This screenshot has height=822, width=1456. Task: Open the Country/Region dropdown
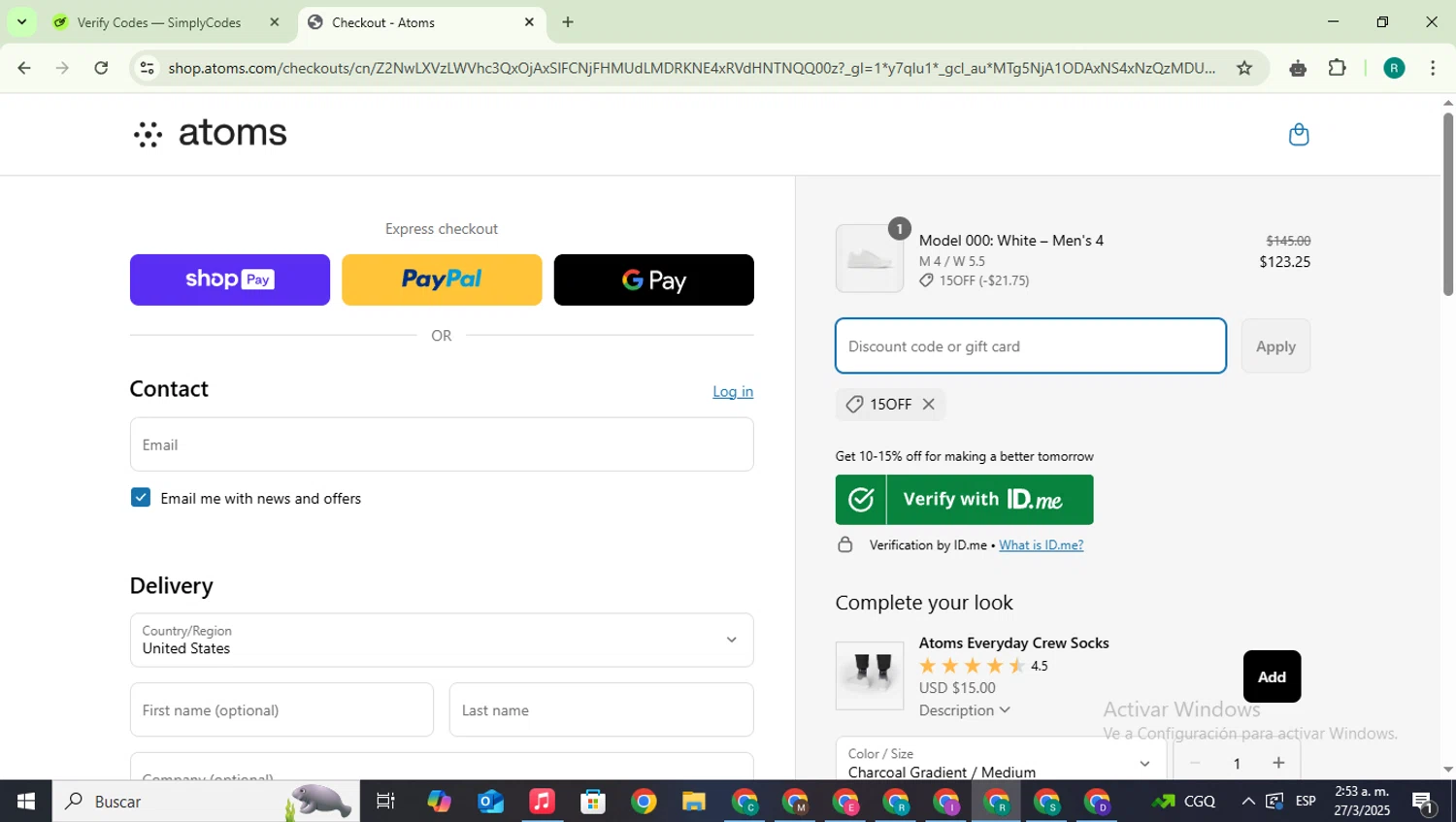[442, 640]
